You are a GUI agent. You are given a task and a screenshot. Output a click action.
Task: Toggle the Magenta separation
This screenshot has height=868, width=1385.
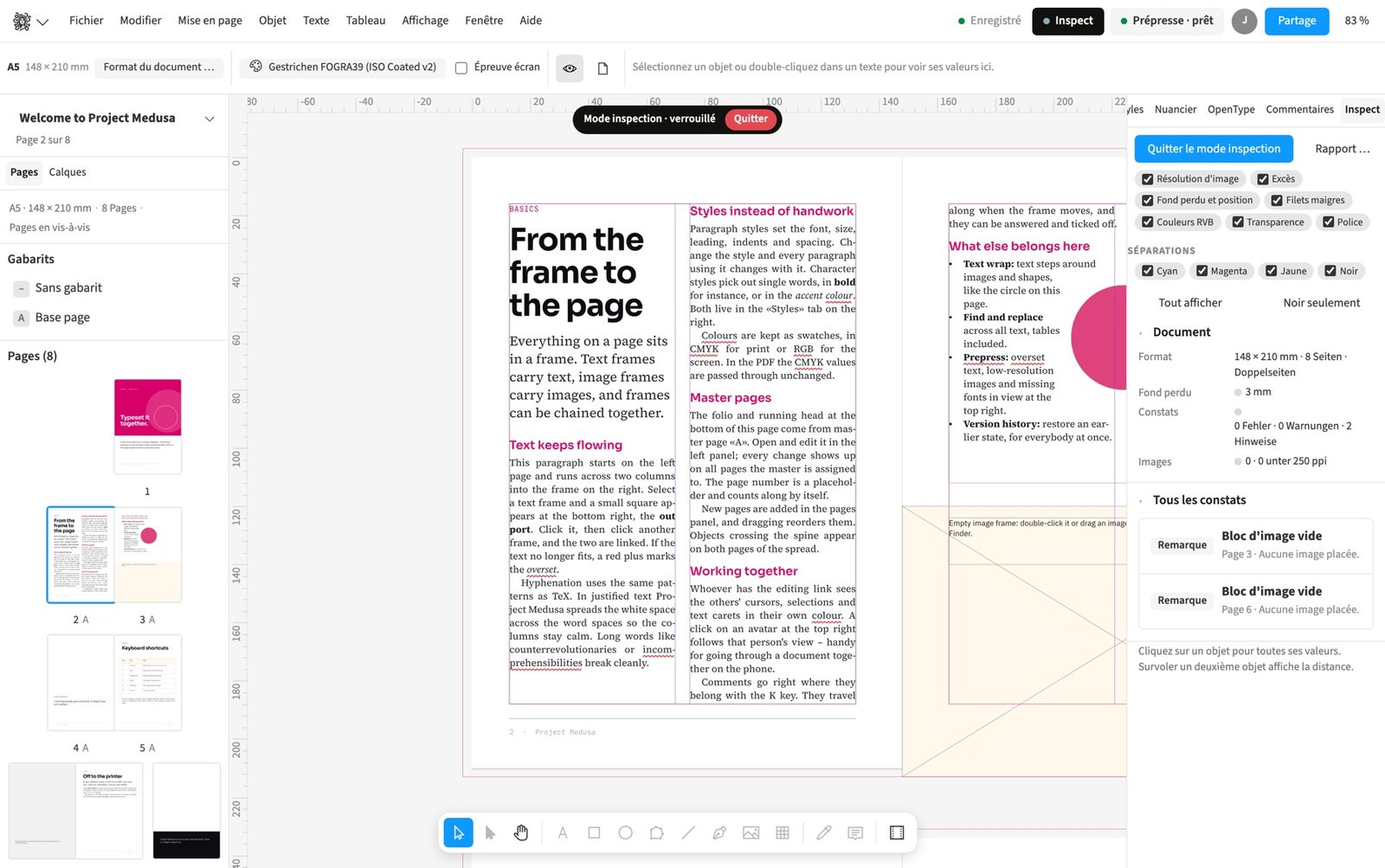pyautogui.click(x=1221, y=271)
